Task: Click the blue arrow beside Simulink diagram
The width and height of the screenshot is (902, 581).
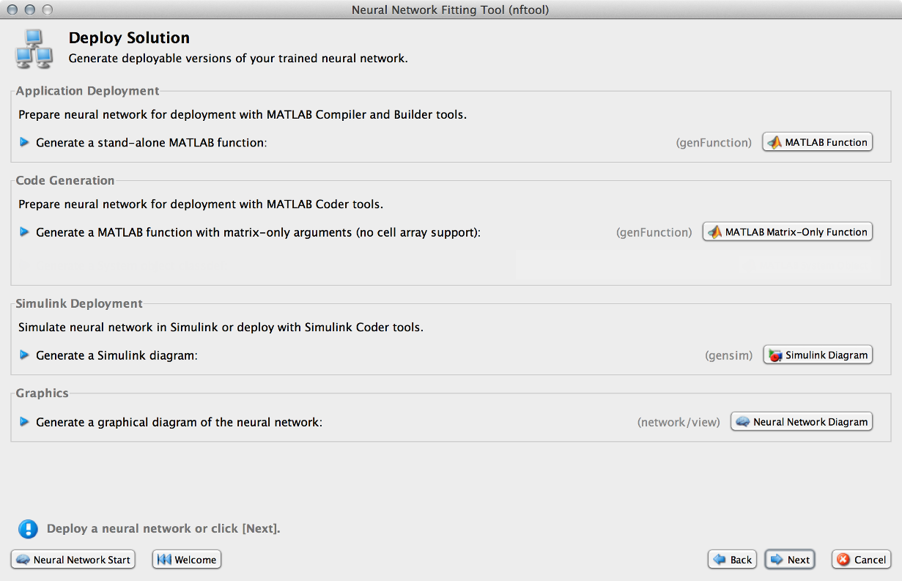Action: pos(25,355)
